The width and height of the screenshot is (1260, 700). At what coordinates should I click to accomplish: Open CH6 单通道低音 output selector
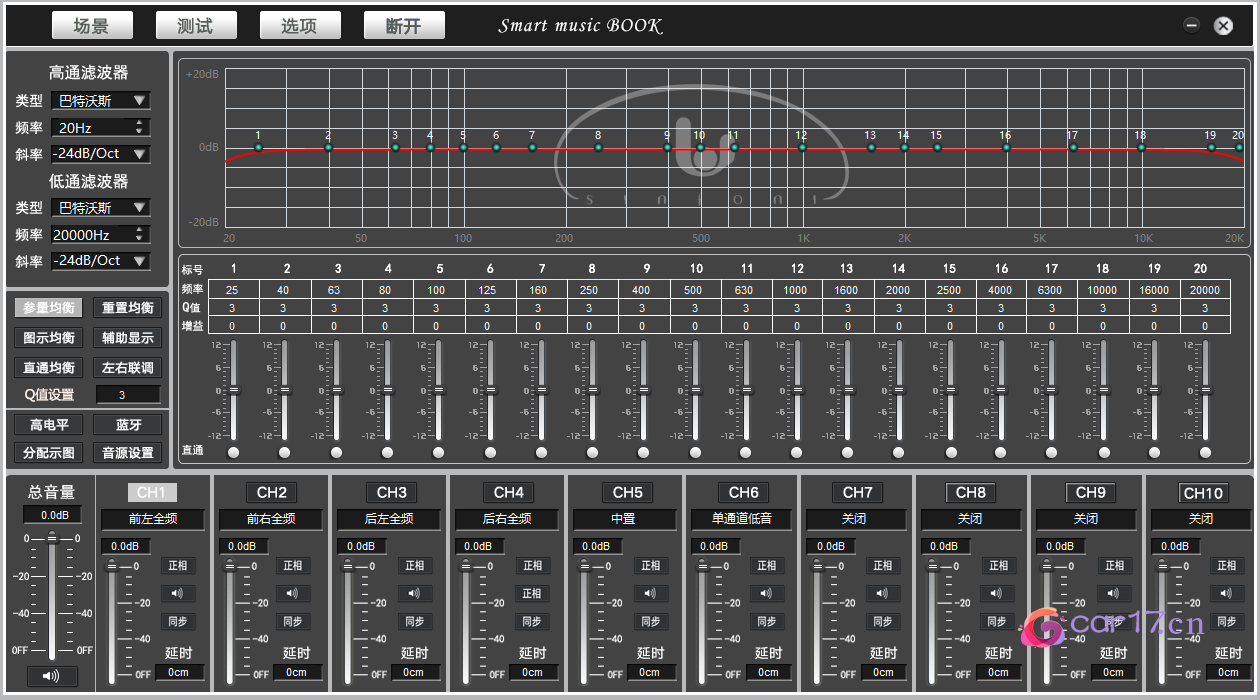coord(742,519)
